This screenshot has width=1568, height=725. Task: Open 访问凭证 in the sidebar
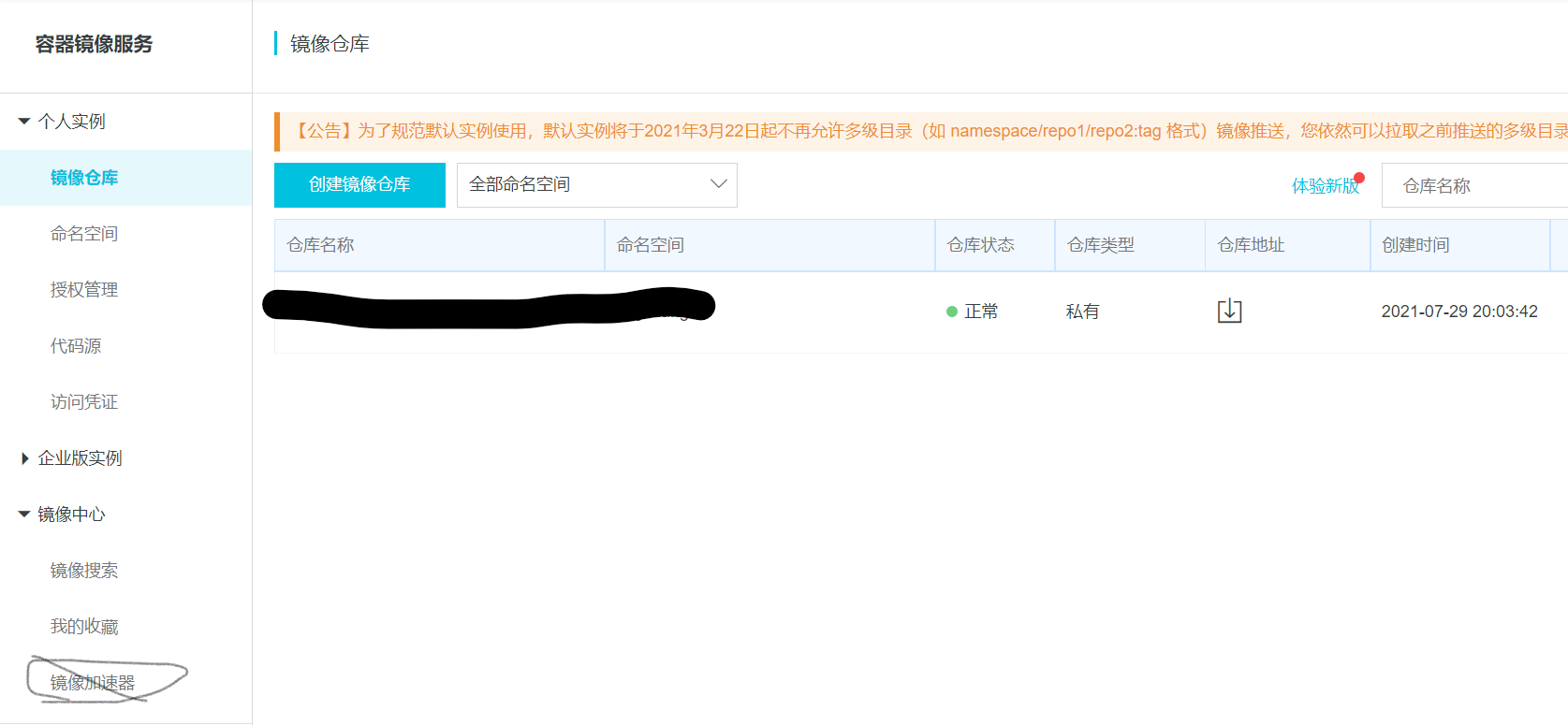tap(84, 402)
